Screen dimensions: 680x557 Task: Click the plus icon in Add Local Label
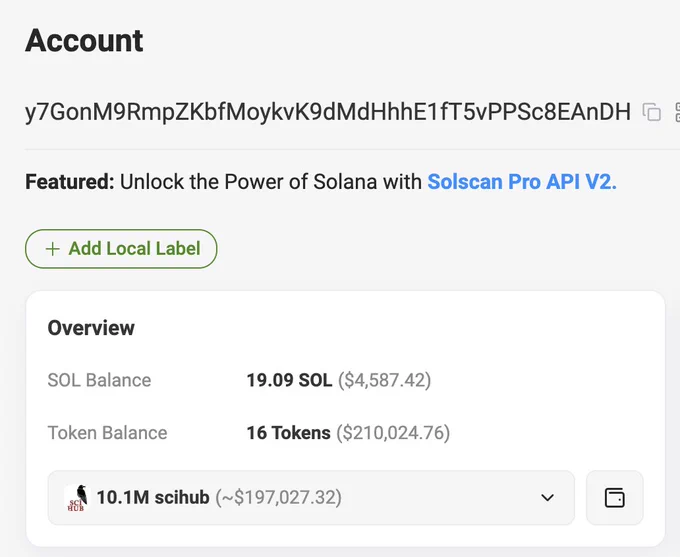(52, 249)
